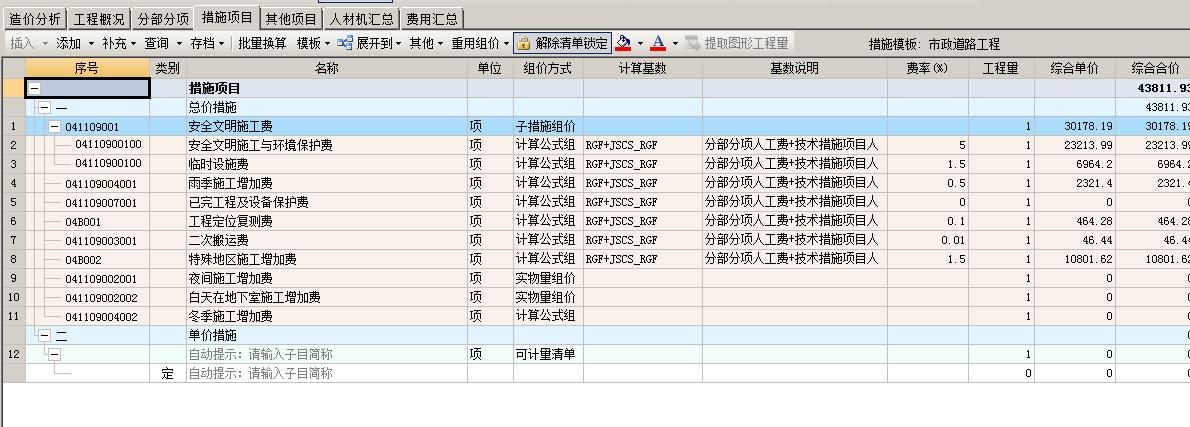Switch to the 工程概况 tab
Viewport: 1190px width, 427px height.
tap(99, 19)
